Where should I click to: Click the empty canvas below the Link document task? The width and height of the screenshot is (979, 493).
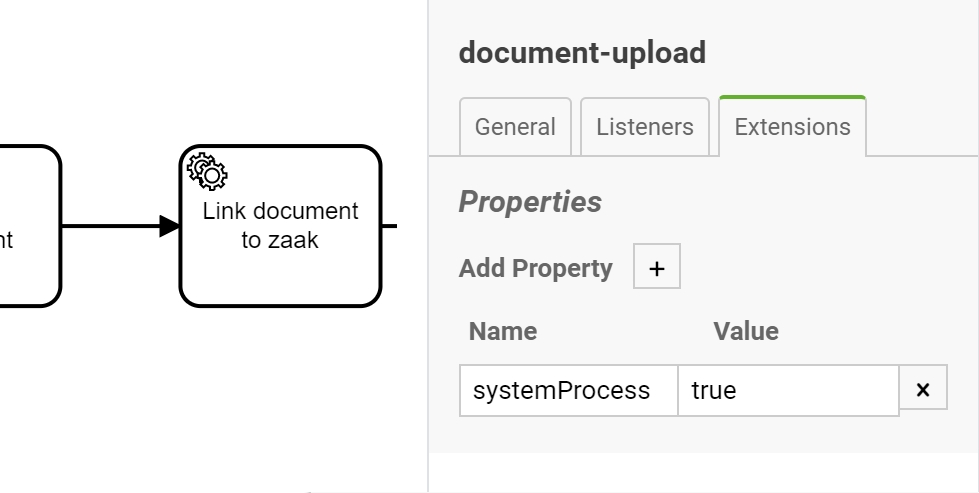[280, 400]
